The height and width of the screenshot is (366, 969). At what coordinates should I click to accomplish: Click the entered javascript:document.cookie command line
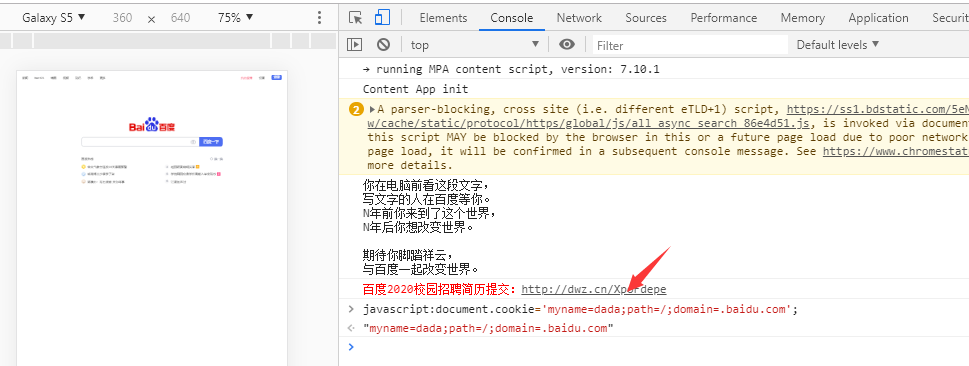(580, 309)
